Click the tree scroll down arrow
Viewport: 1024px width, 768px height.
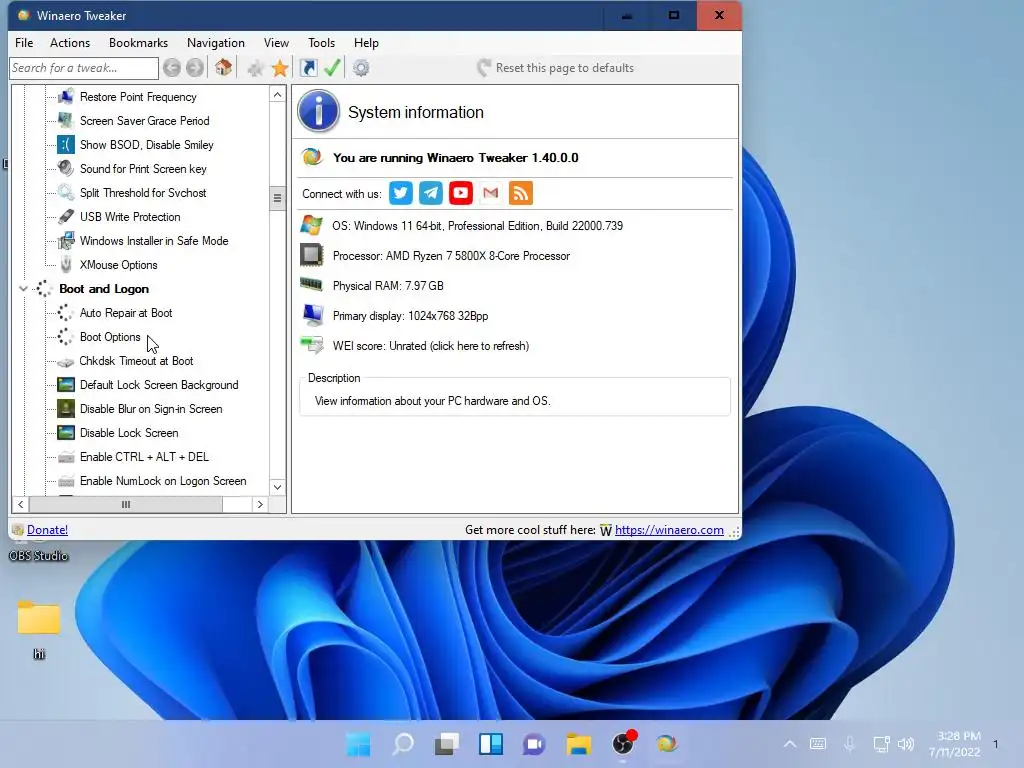click(278, 487)
